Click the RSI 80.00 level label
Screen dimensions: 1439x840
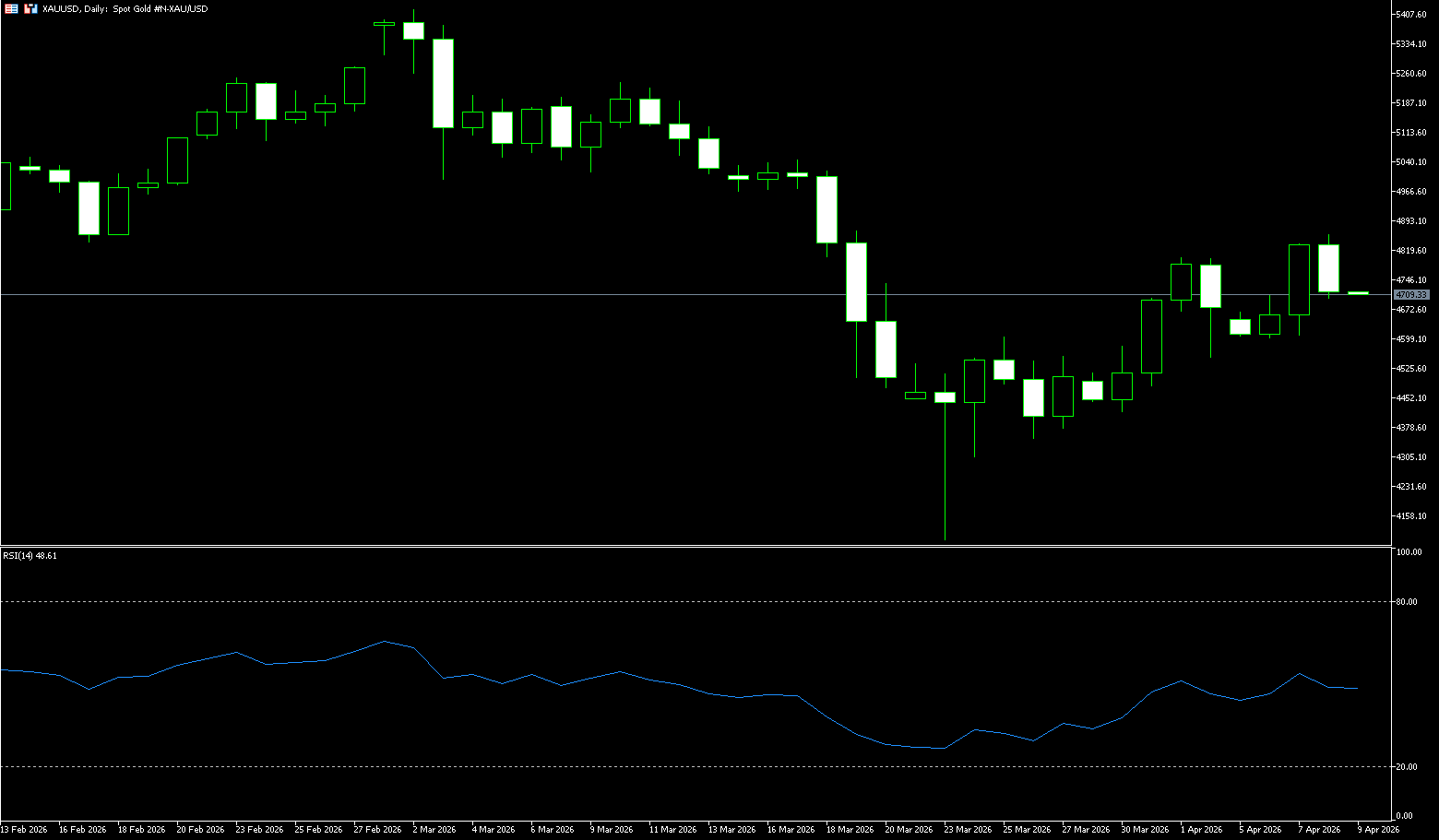pyautogui.click(x=1407, y=602)
